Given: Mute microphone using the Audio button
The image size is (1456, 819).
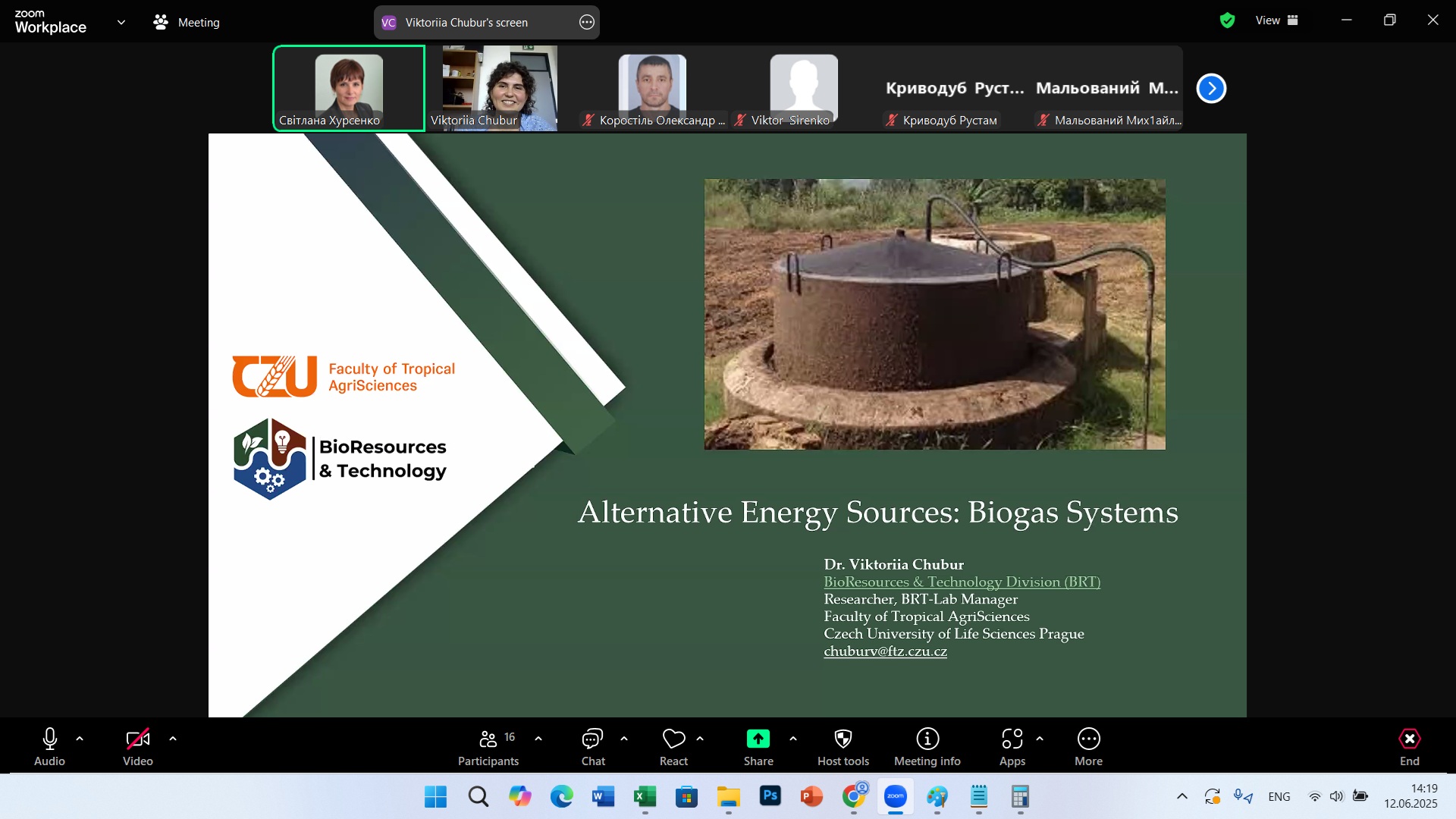Looking at the screenshot, I should 49,747.
